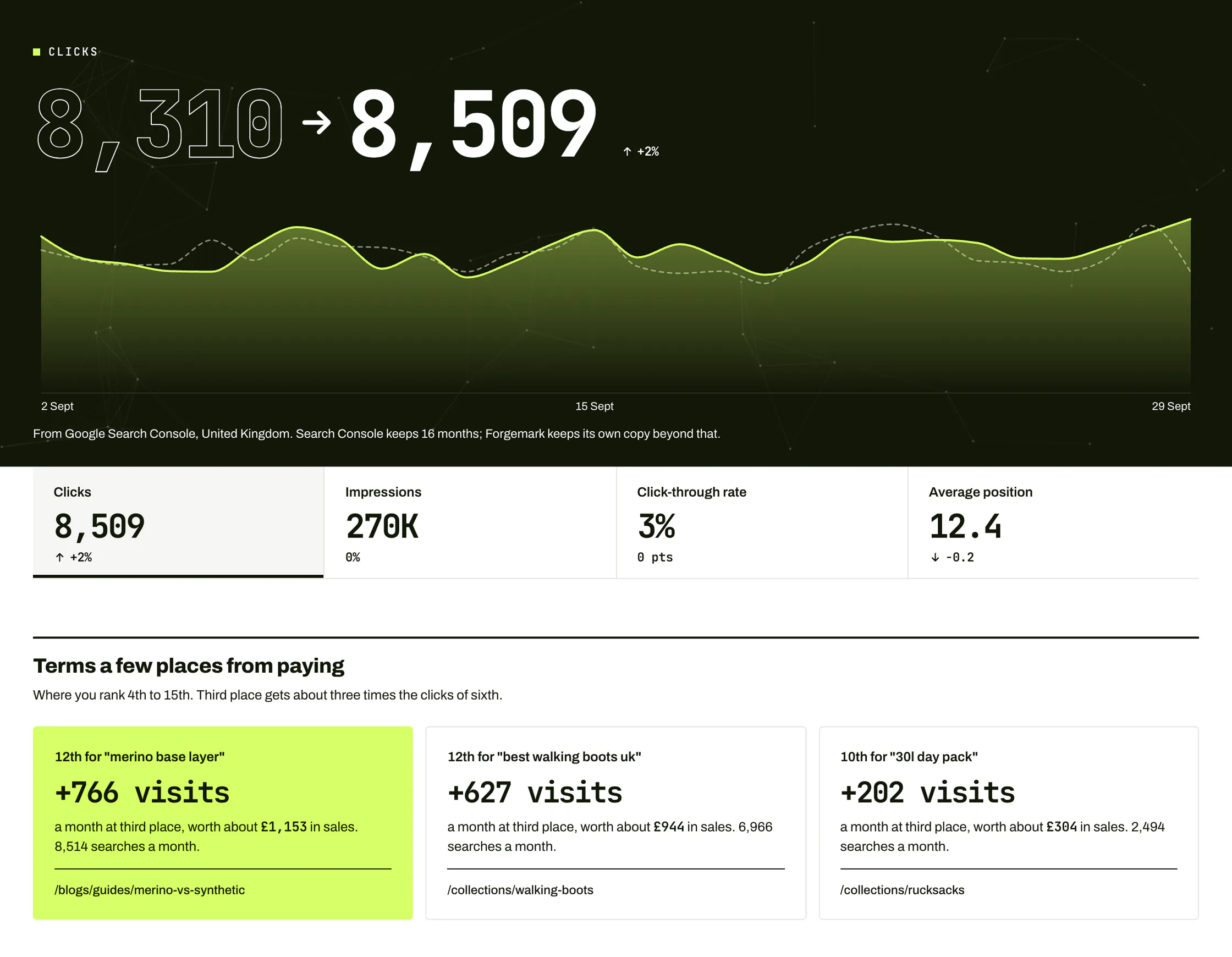Screen dimensions: 1232x957
Task: Click the 2 Sept axis label
Action: point(57,406)
